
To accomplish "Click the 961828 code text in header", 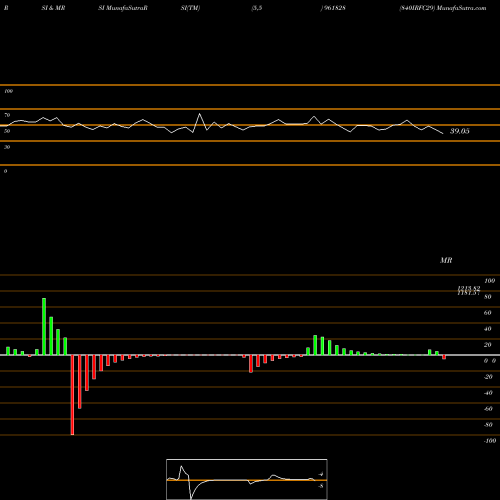I will pos(335,8).
